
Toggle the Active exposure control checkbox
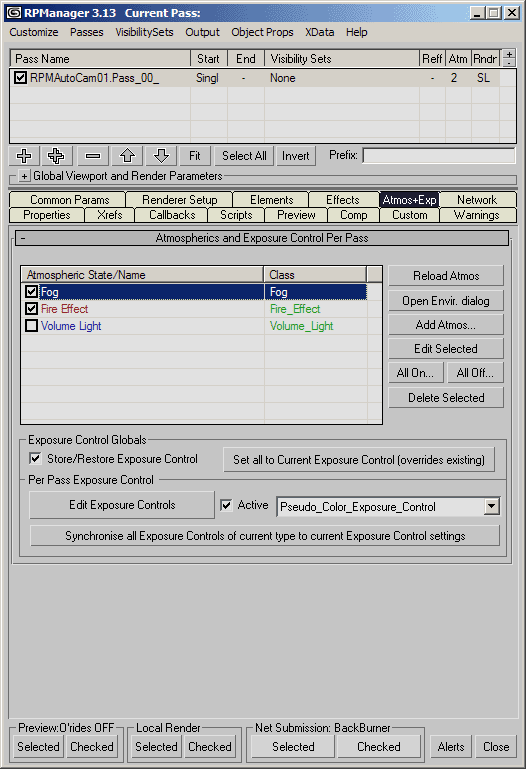click(226, 505)
